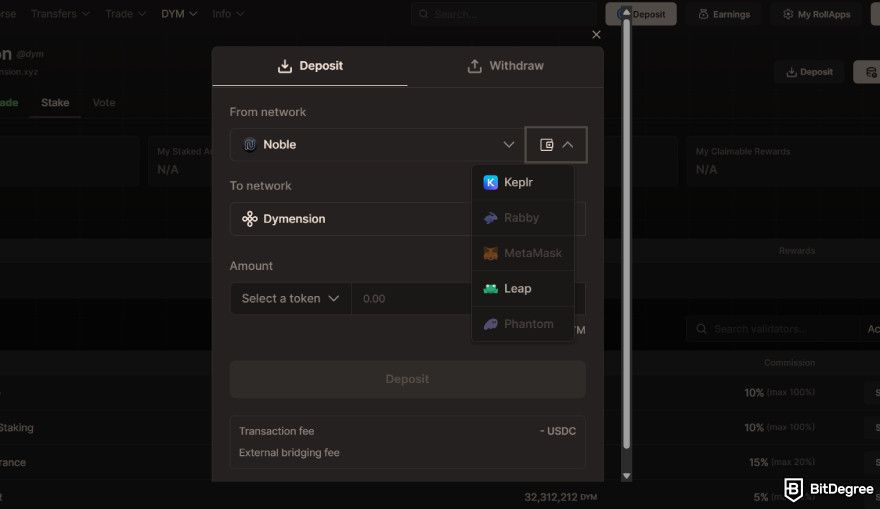Click the Deposit button on the page header

click(x=809, y=72)
